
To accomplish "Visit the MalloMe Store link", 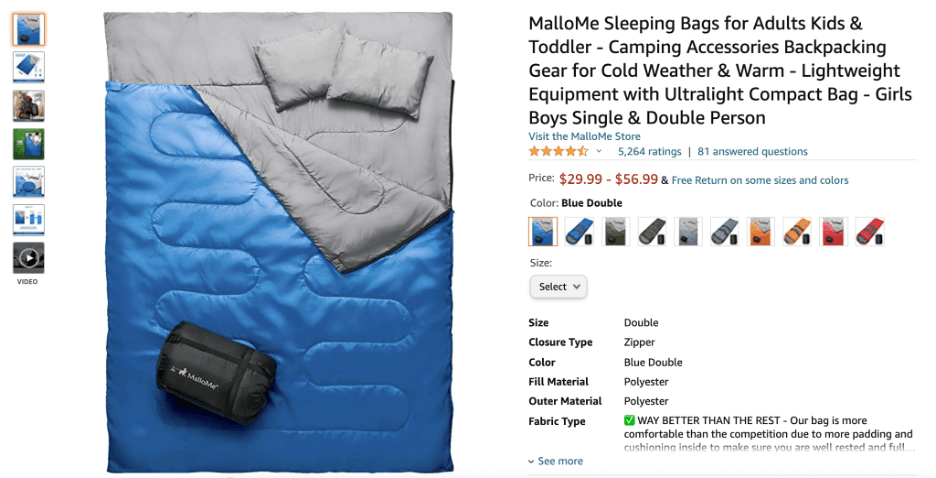I will (x=584, y=136).
